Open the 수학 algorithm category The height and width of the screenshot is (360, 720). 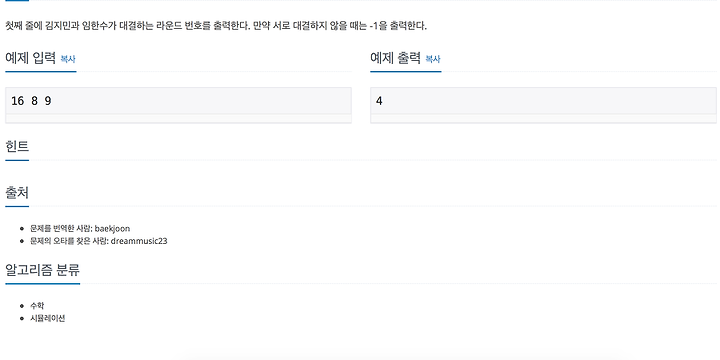(37, 306)
